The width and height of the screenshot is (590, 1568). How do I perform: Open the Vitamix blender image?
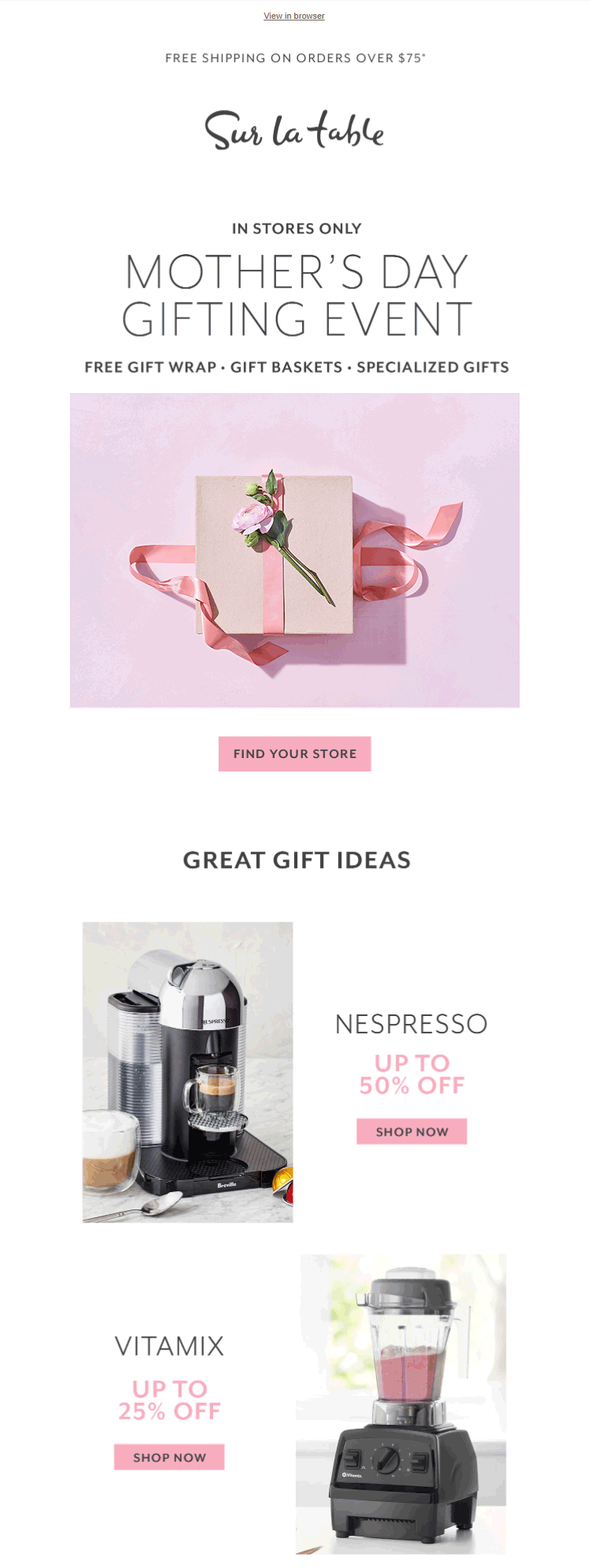coord(401,1404)
